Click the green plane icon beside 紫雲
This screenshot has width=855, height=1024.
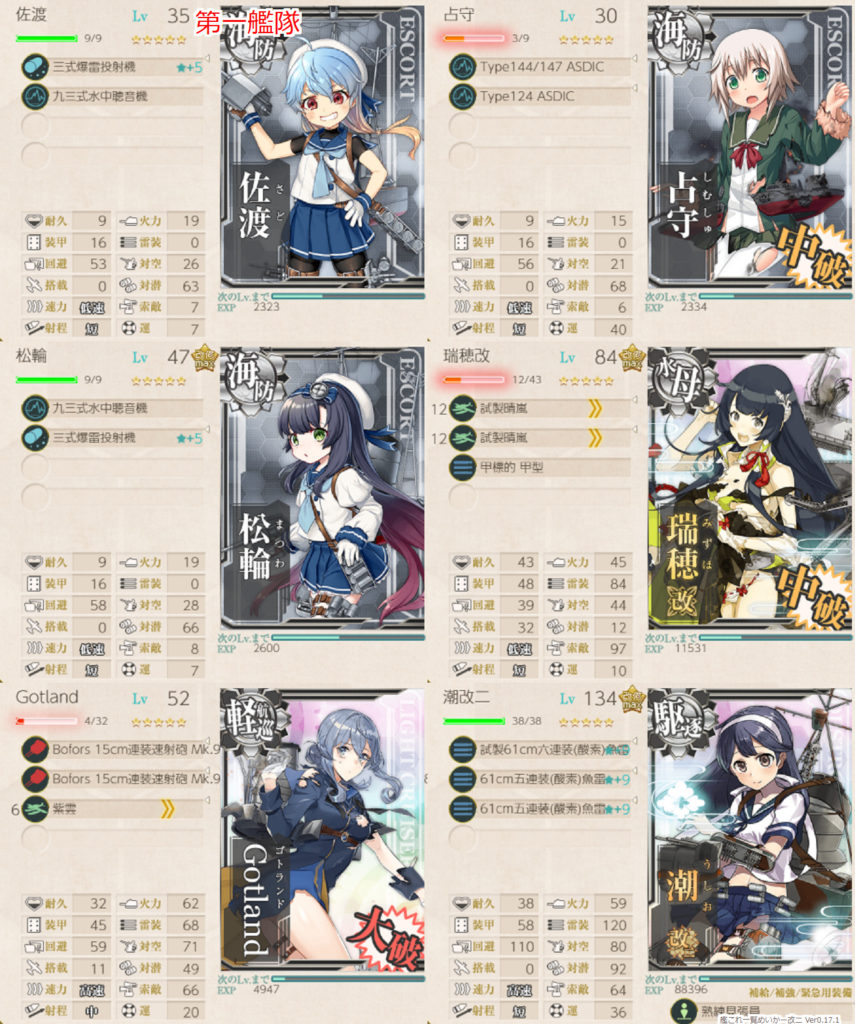35,809
